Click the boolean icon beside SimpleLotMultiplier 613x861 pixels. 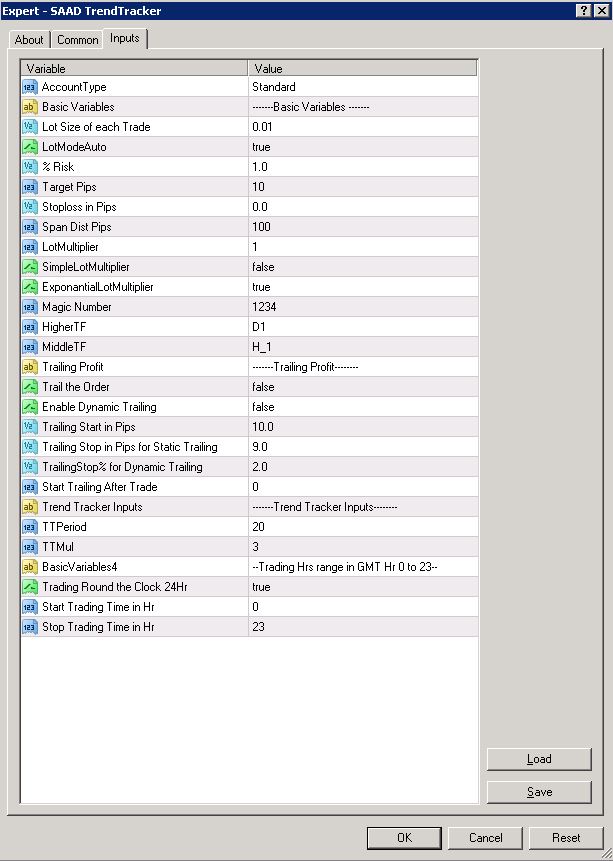(x=30, y=267)
